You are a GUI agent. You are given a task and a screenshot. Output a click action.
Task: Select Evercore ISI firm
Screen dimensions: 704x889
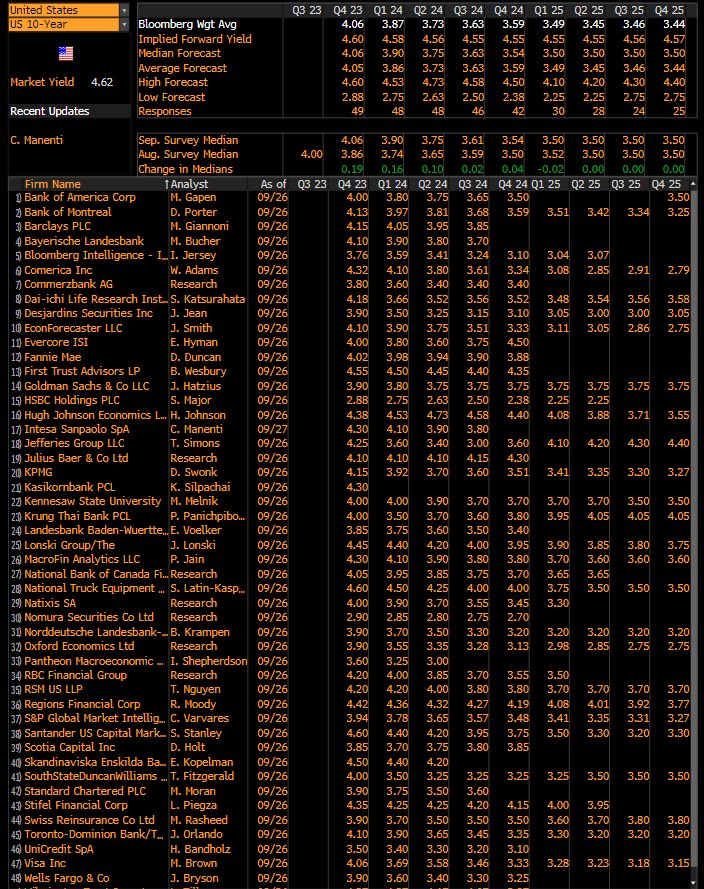click(56, 342)
